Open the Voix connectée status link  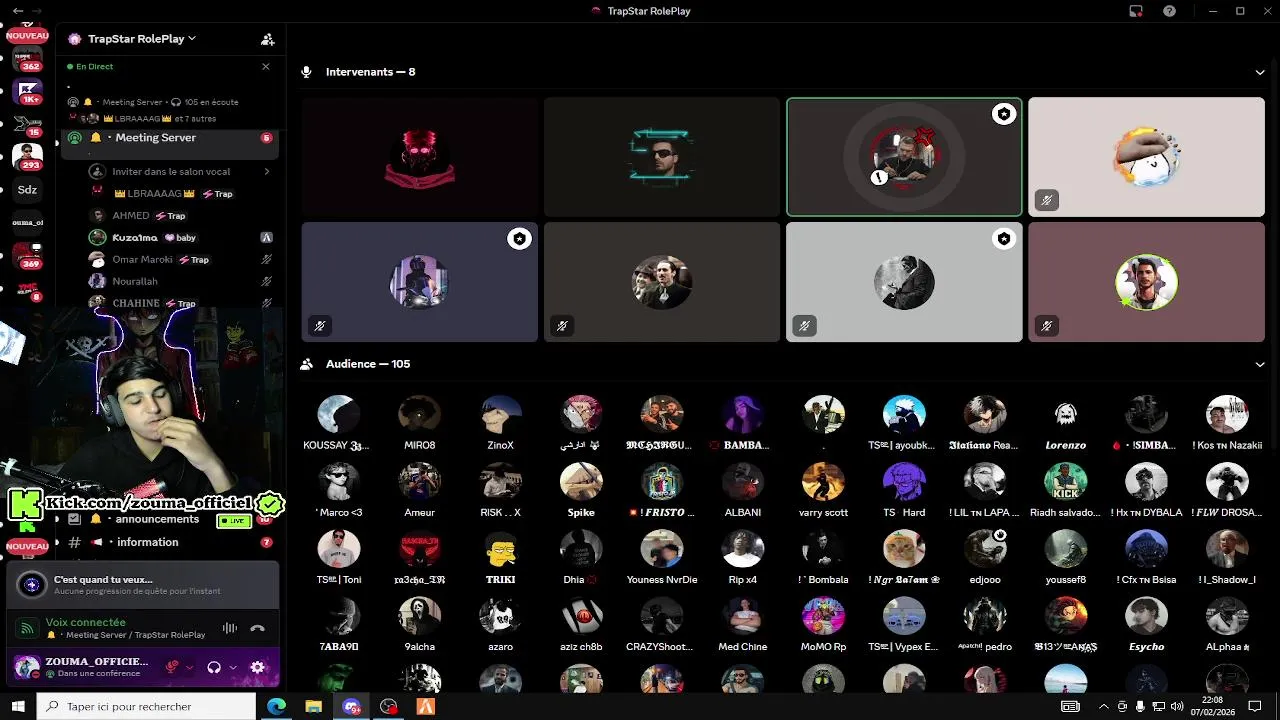point(86,622)
